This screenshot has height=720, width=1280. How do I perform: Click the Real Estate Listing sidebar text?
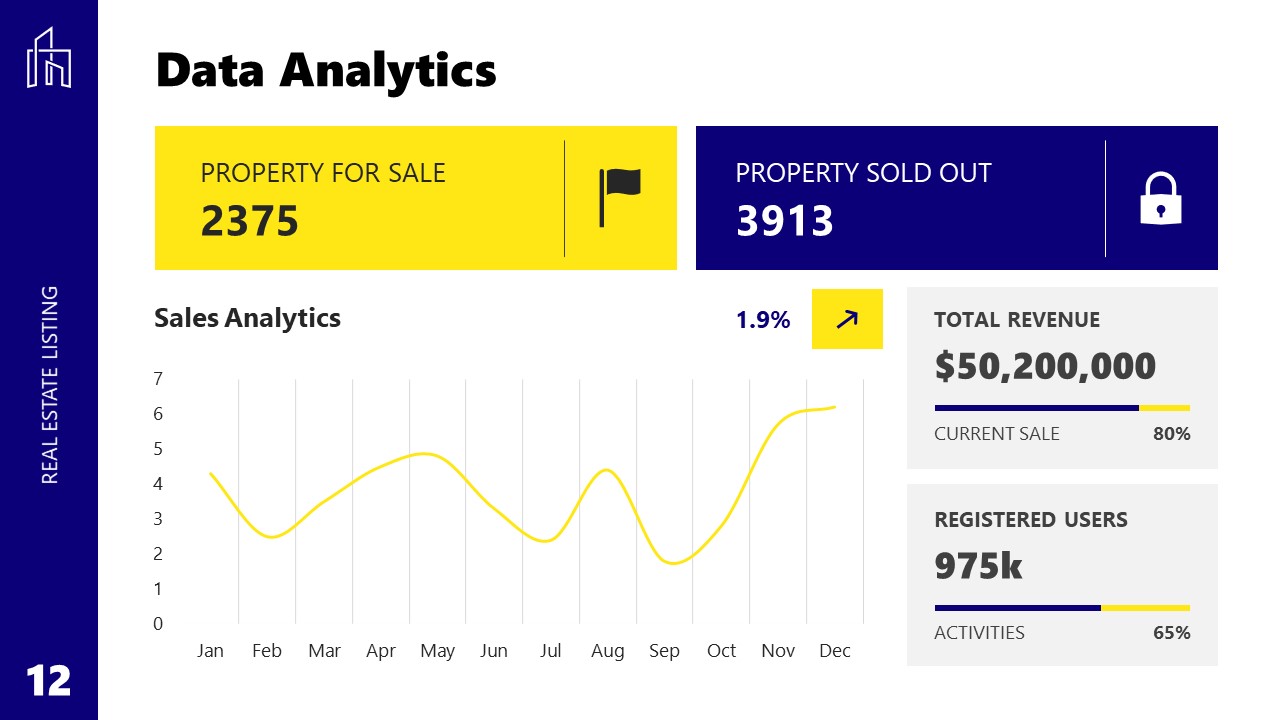pyautogui.click(x=50, y=385)
